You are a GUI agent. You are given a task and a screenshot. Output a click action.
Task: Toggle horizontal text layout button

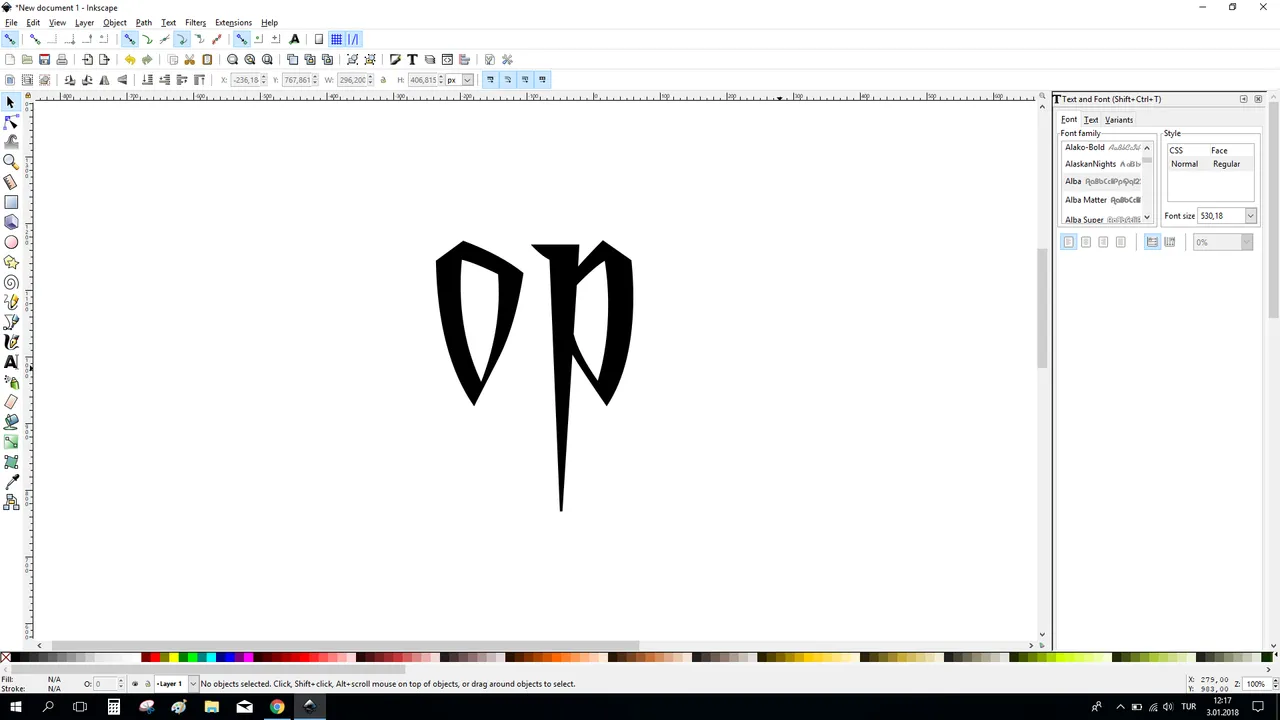click(x=1152, y=242)
